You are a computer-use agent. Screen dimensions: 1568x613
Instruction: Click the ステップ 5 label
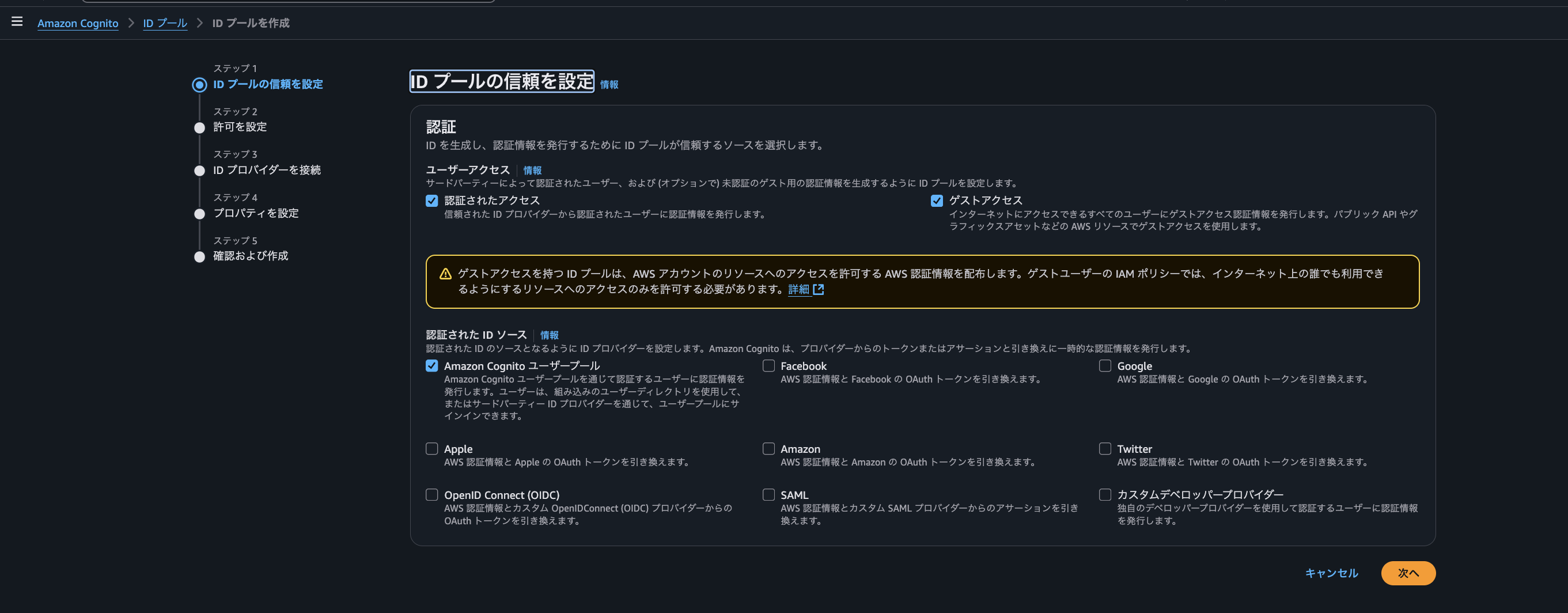tap(235, 241)
